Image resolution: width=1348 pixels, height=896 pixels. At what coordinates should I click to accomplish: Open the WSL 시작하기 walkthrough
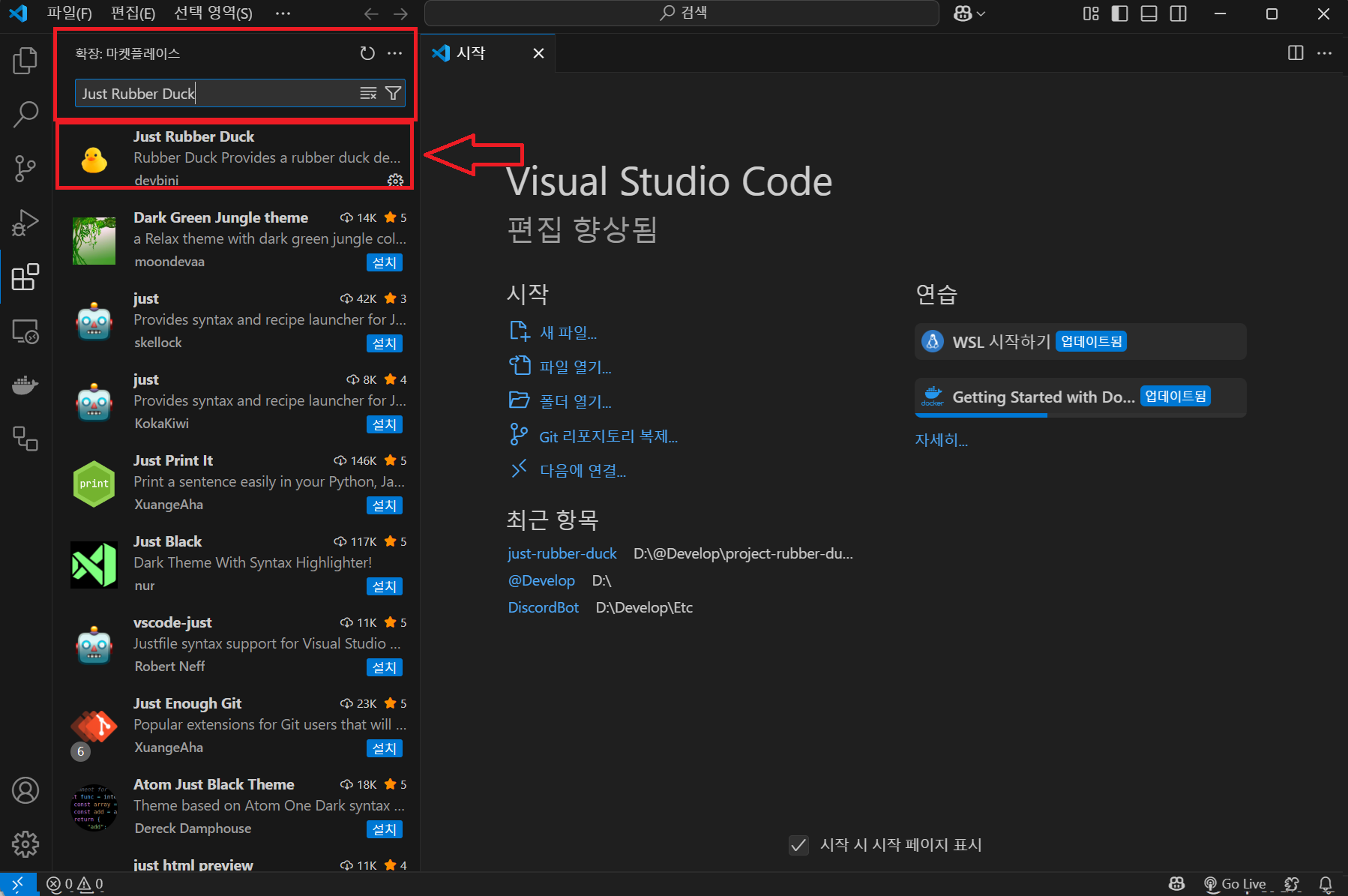click(x=1080, y=341)
